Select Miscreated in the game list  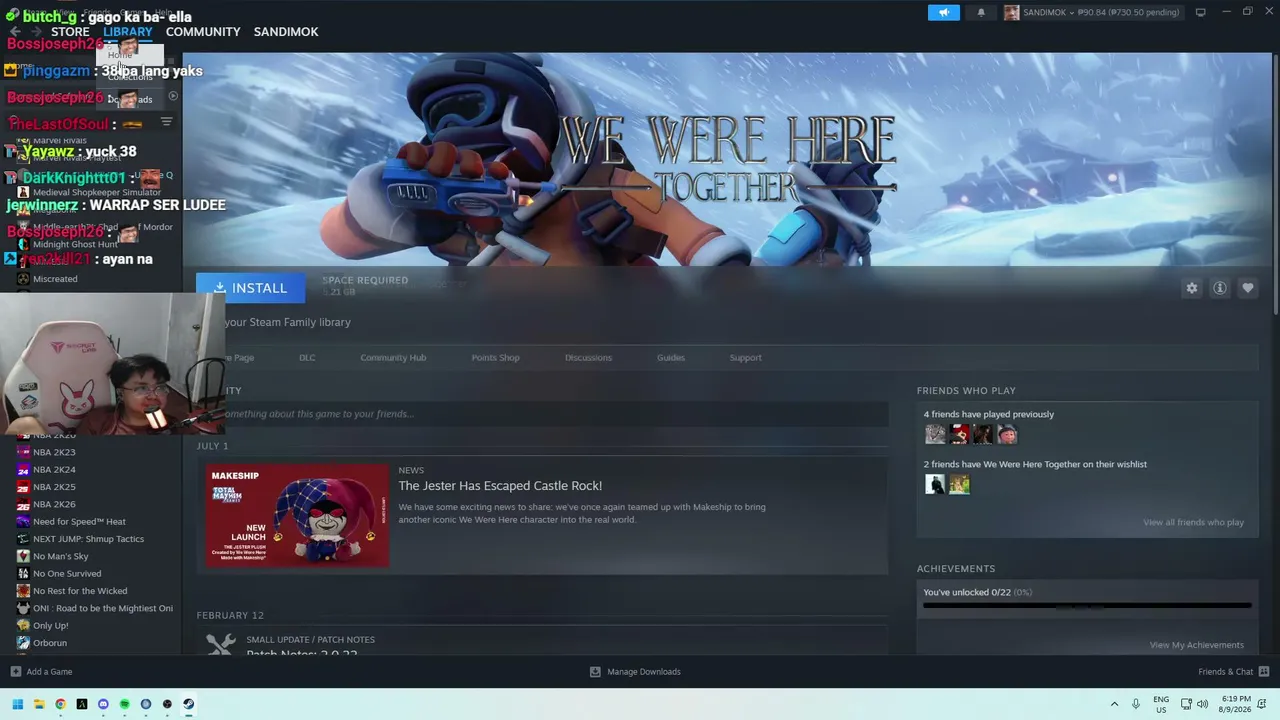coord(55,279)
